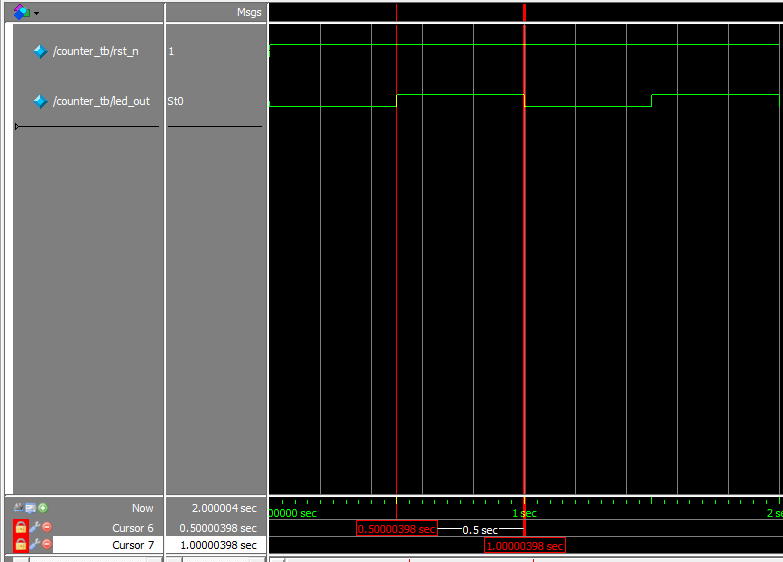This screenshot has height=562, width=783.
Task: Click the toggle leaf names icon
Action: pos(19,508)
